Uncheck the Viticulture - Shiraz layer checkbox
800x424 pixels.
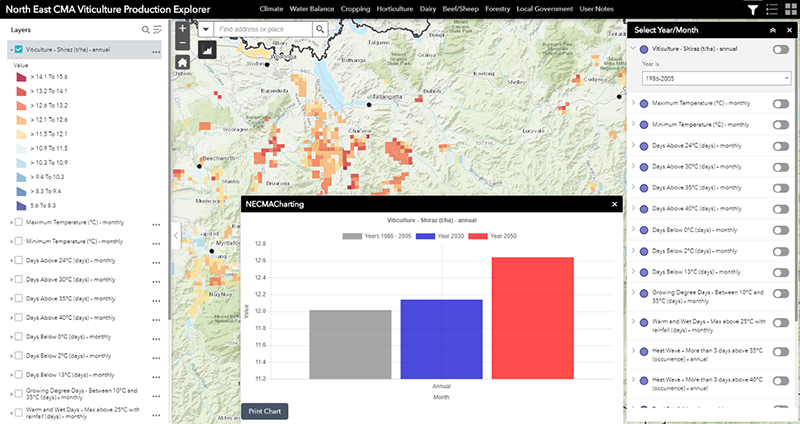pyautogui.click(x=19, y=51)
